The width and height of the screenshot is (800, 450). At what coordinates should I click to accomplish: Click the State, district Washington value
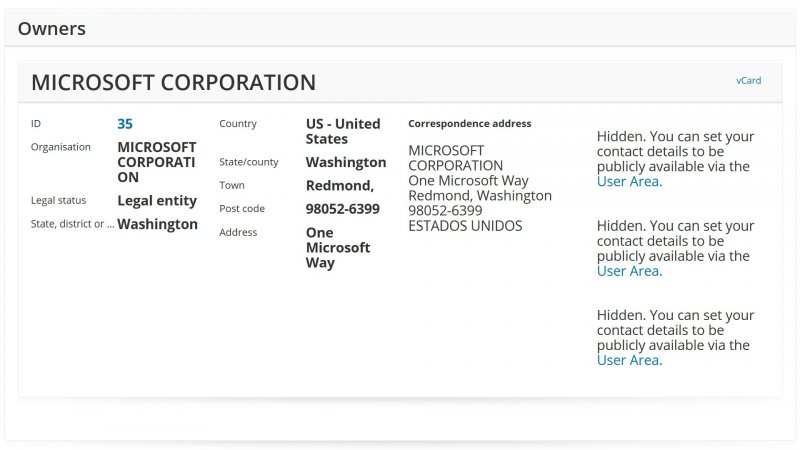click(157, 224)
